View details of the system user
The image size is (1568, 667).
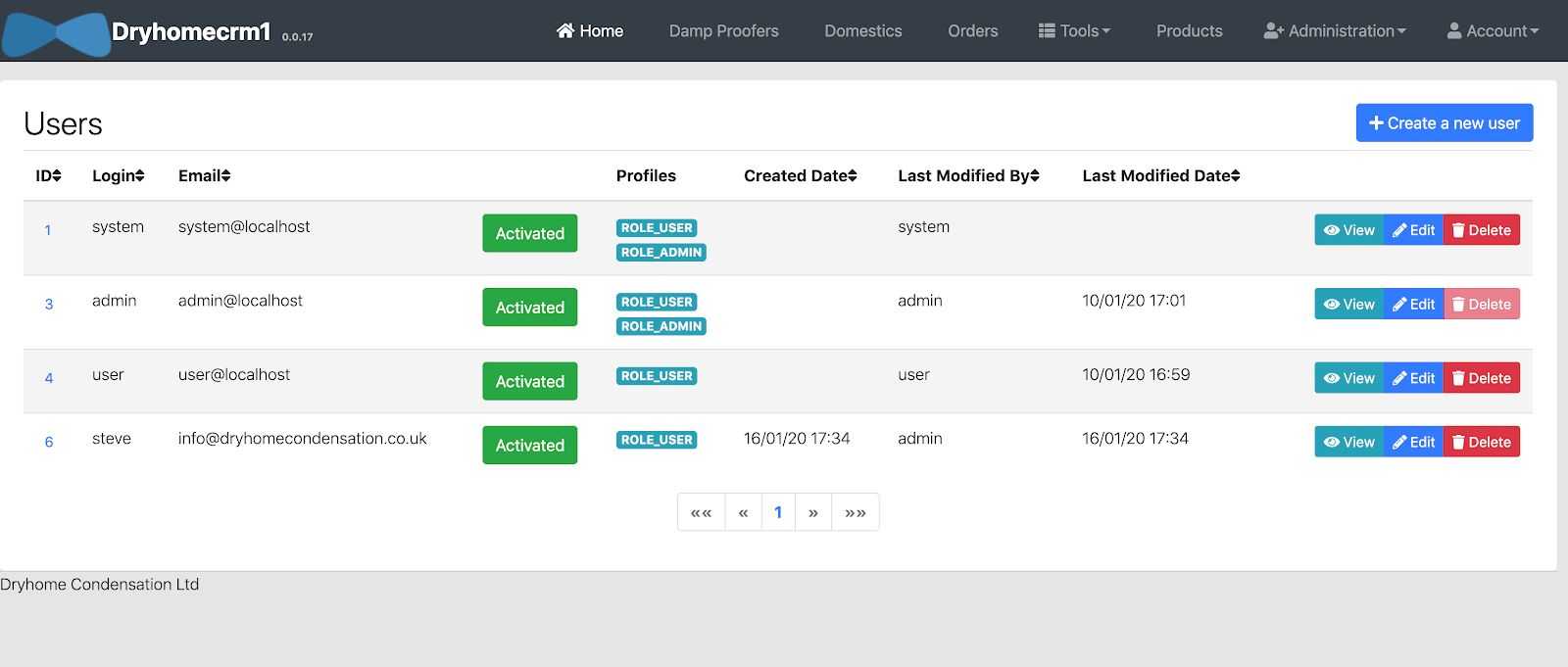pos(1348,230)
